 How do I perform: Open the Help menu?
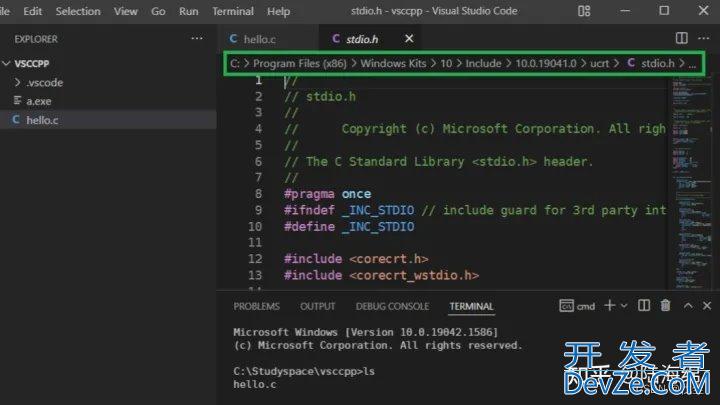click(x=278, y=11)
